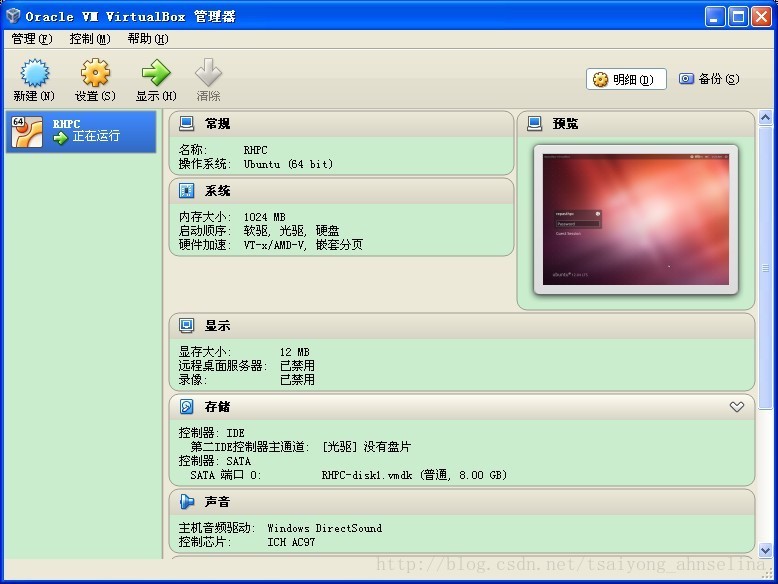
Task: Open the Storage (存储) section header title
Action: point(217,406)
